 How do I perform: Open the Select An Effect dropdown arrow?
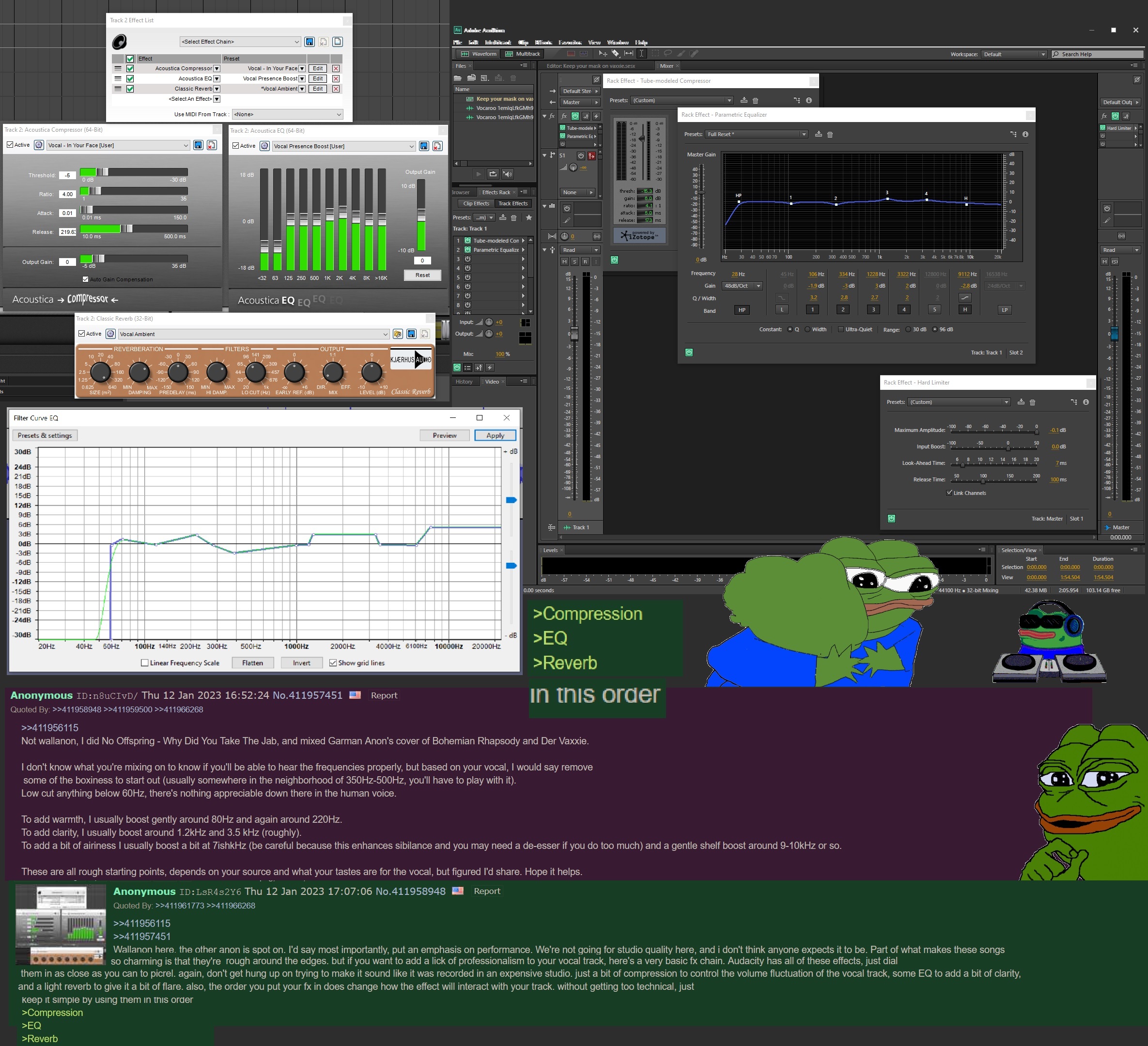pos(217,99)
